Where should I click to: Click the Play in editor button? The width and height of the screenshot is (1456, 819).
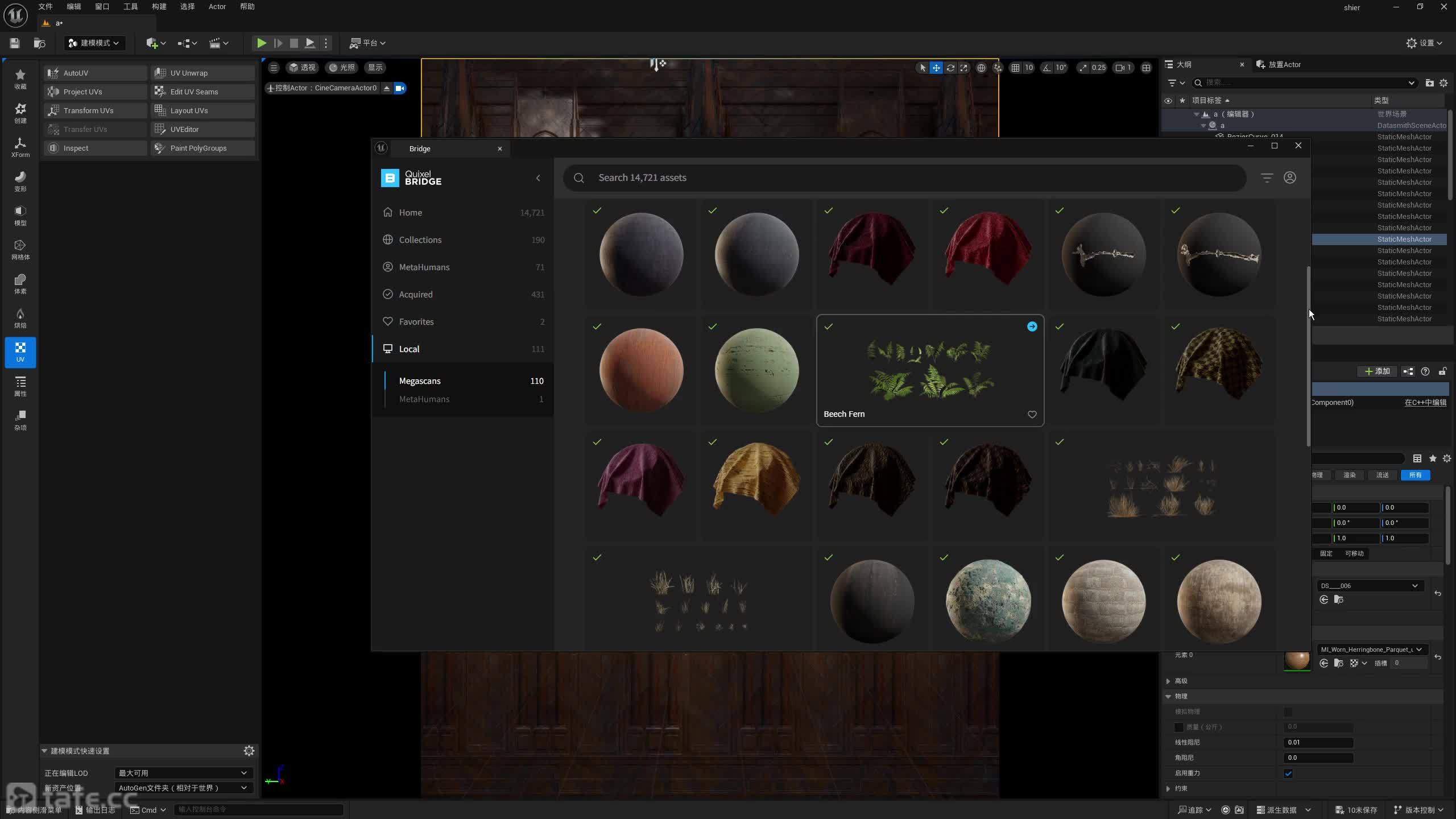[x=261, y=43]
